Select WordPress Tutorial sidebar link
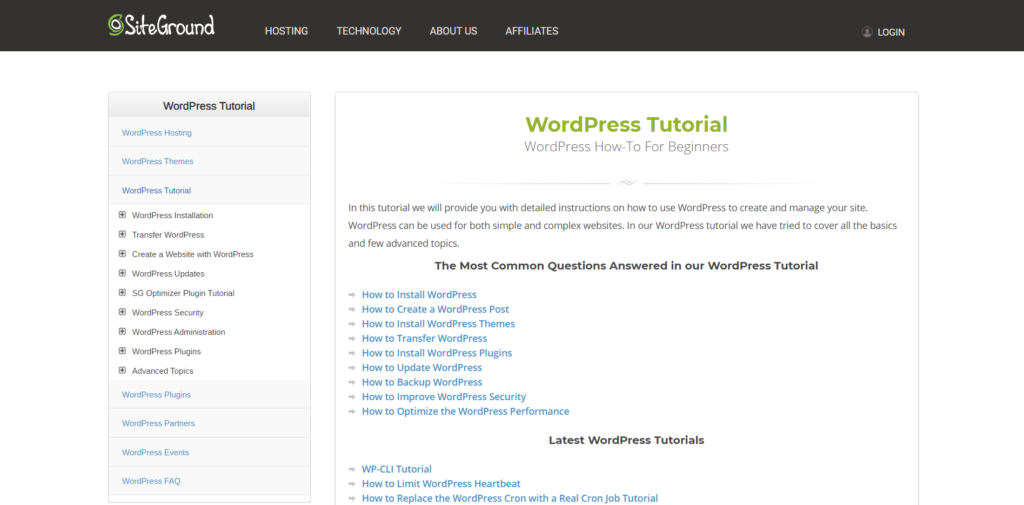 point(156,191)
